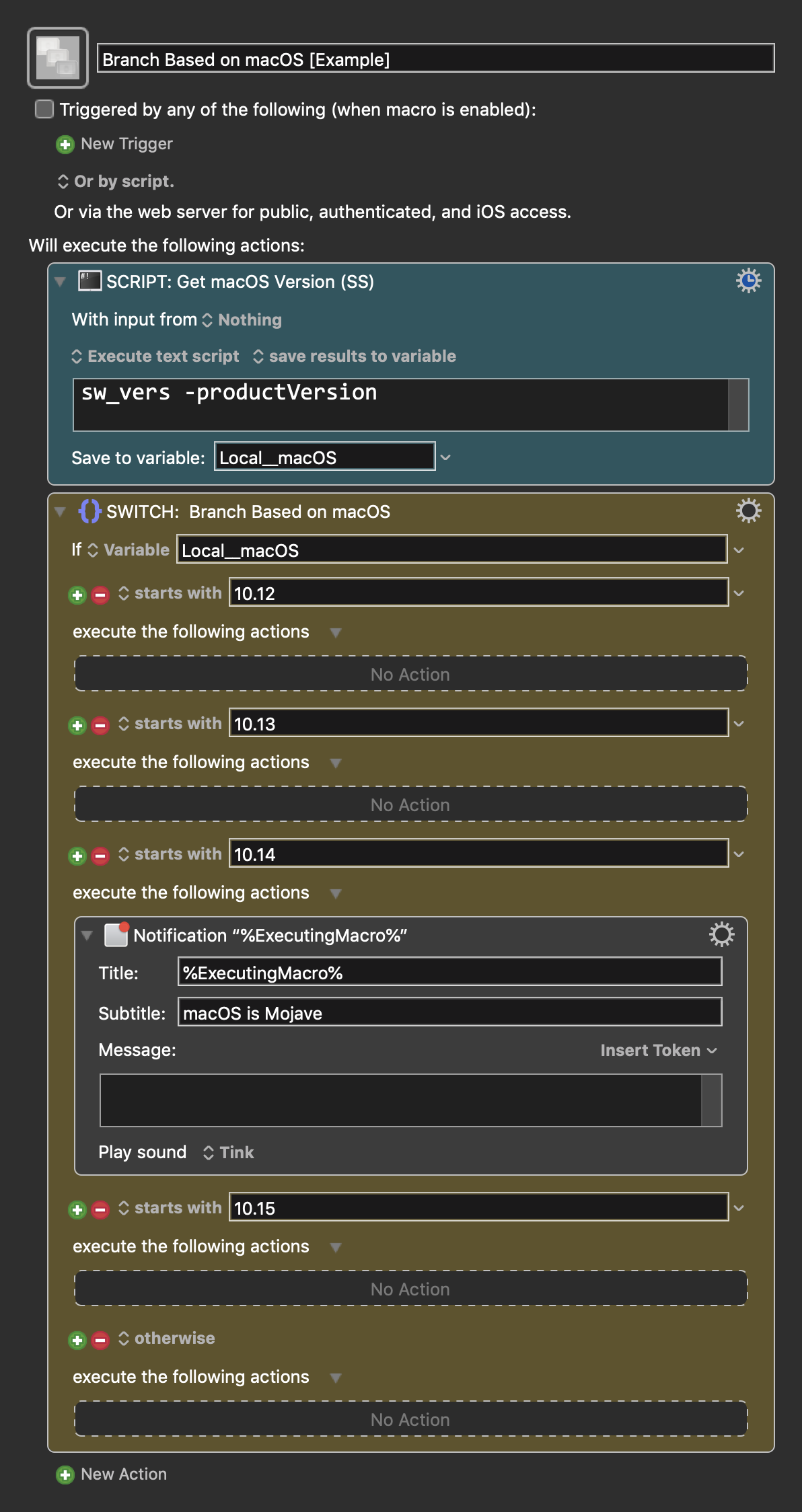Viewport: 802px width, 1512px height.
Task: Click in the 'sw_vers -productVersion' script field
Action: [x=400, y=405]
